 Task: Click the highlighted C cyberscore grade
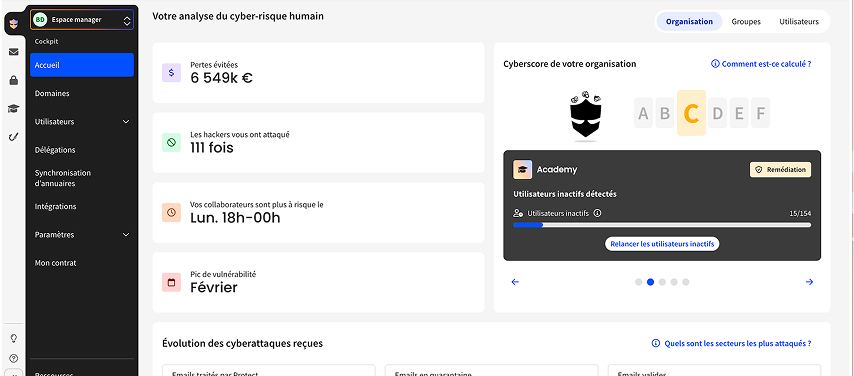(691, 113)
